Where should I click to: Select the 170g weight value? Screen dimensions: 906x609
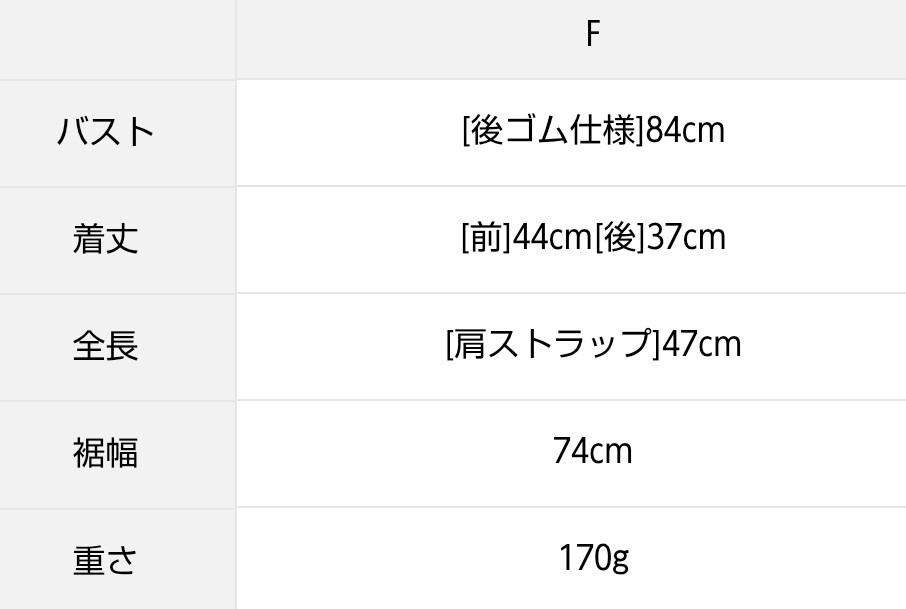tap(593, 558)
